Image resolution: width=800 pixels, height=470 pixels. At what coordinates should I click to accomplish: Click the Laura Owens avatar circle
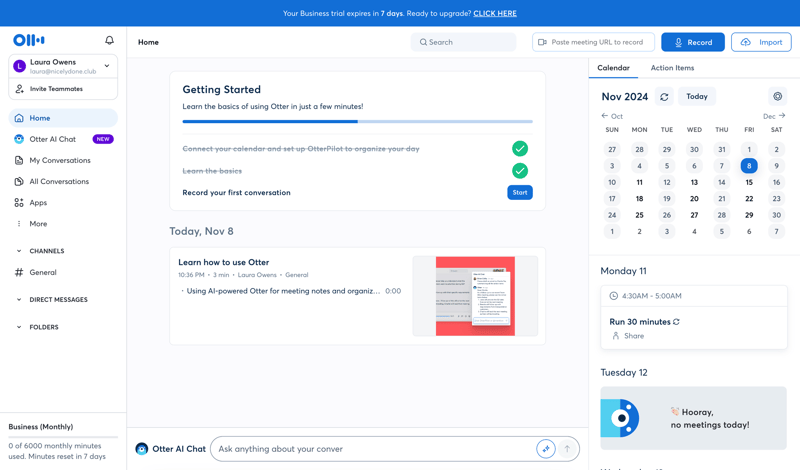click(x=19, y=66)
